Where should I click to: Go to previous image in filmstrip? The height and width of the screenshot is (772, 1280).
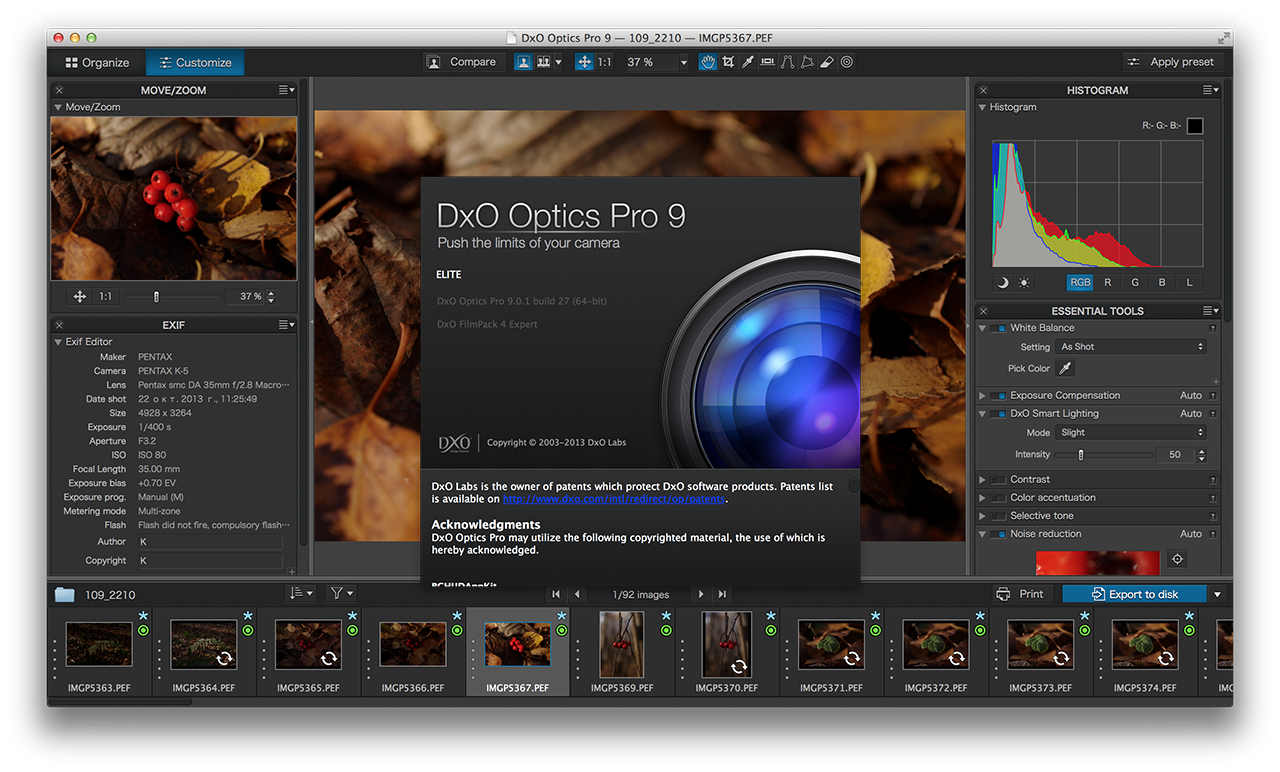577,594
